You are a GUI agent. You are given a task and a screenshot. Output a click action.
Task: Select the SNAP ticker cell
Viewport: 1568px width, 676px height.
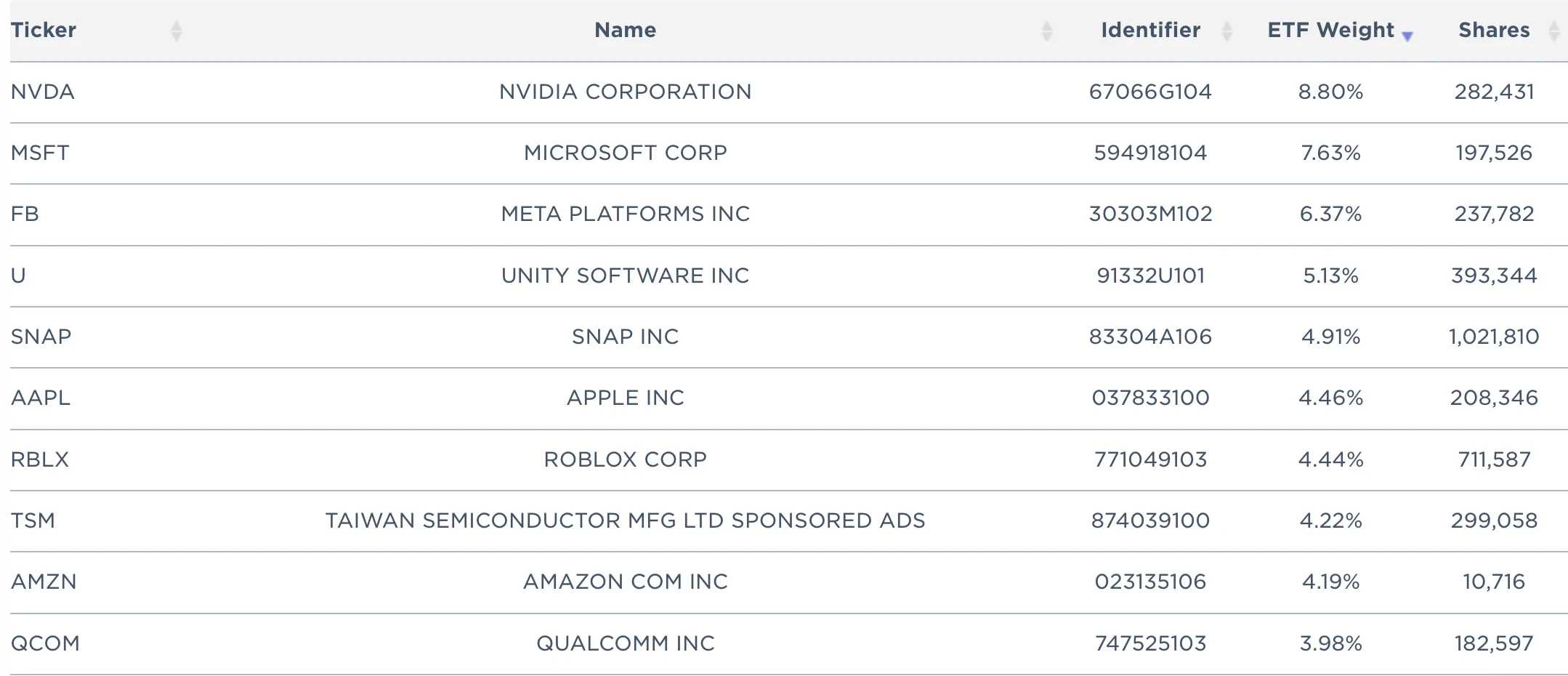(x=41, y=337)
